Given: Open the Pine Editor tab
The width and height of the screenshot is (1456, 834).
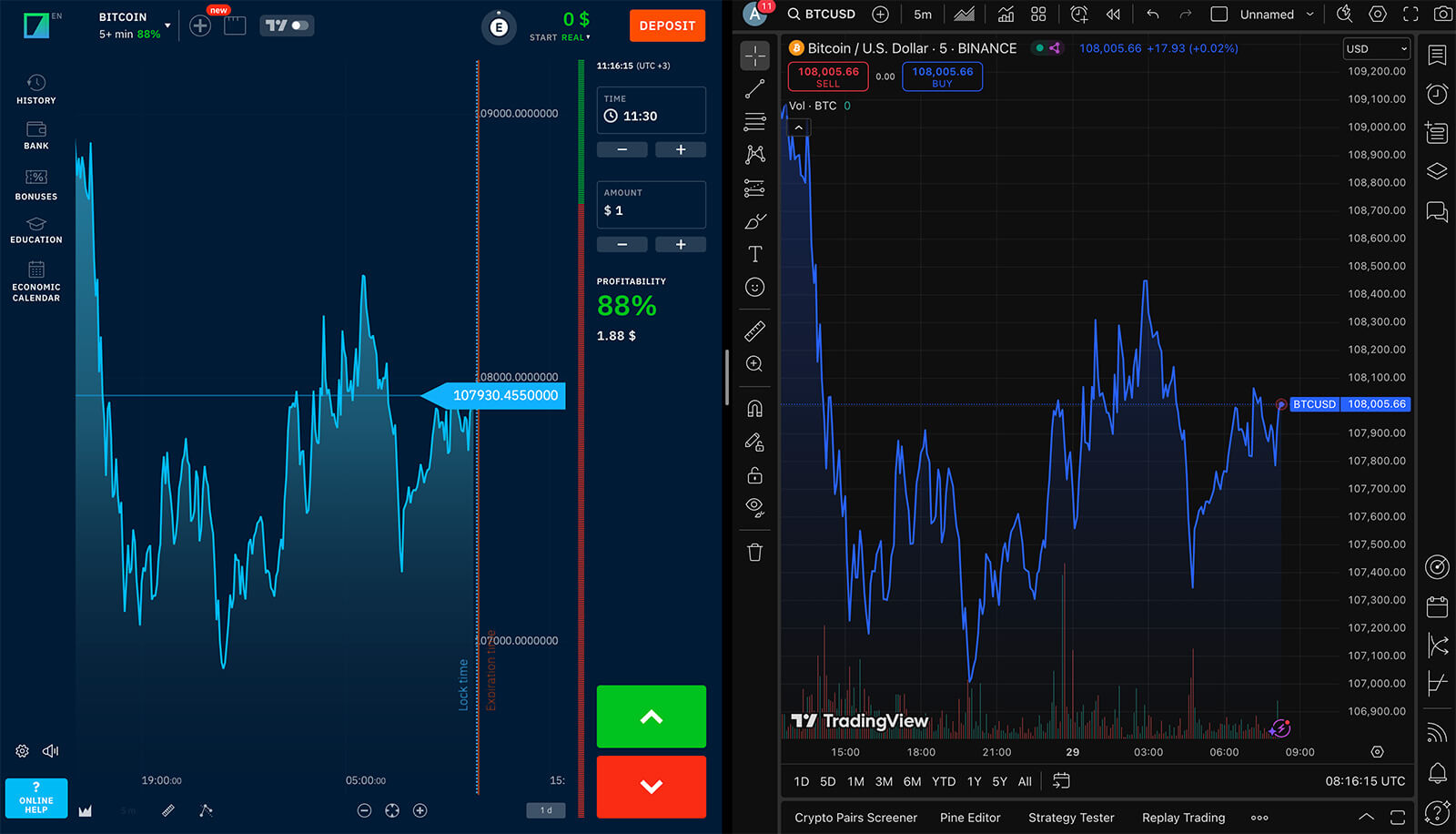Looking at the screenshot, I should tap(969, 818).
